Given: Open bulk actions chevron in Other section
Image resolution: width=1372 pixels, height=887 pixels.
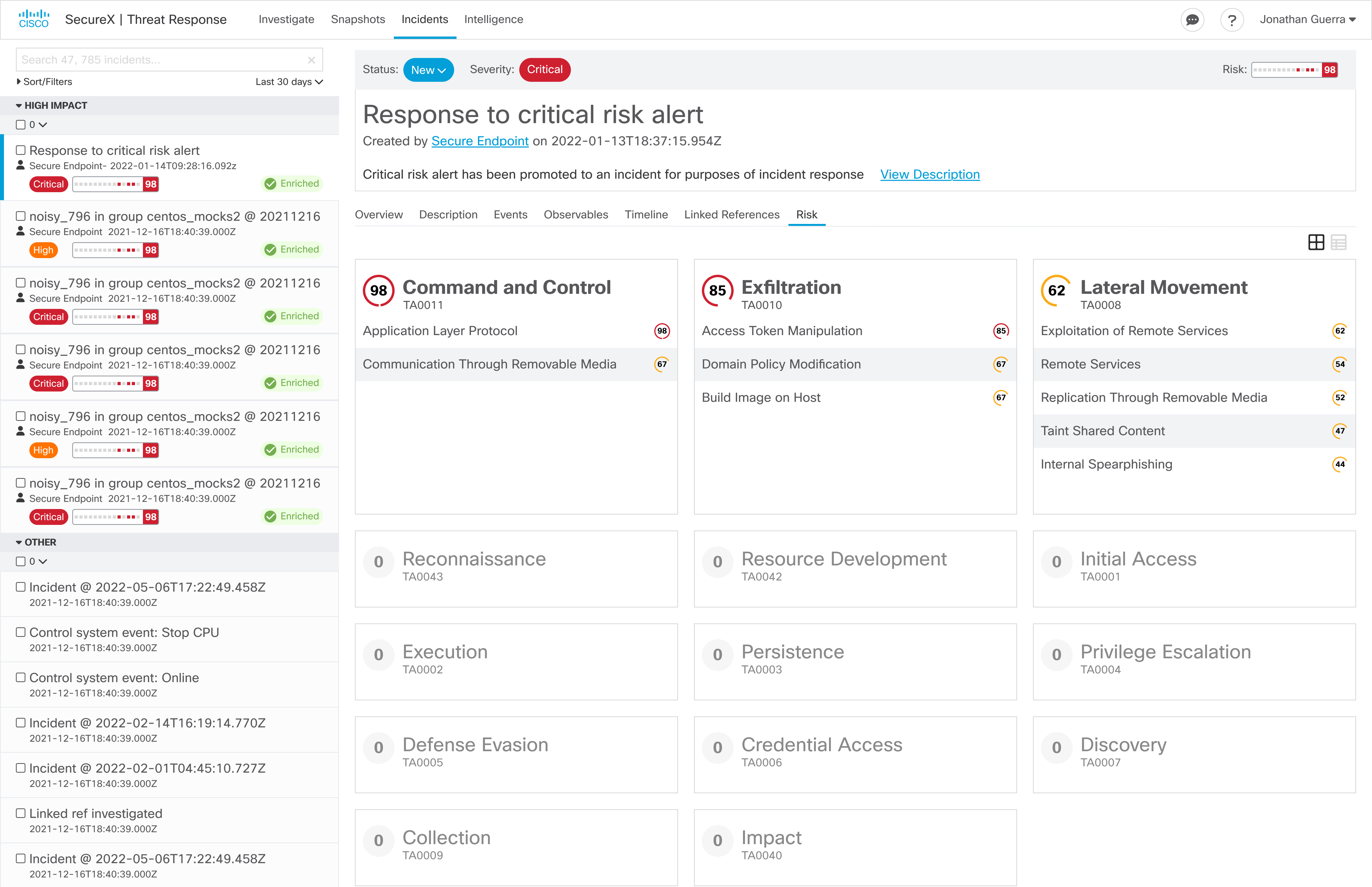Looking at the screenshot, I should tap(43, 562).
